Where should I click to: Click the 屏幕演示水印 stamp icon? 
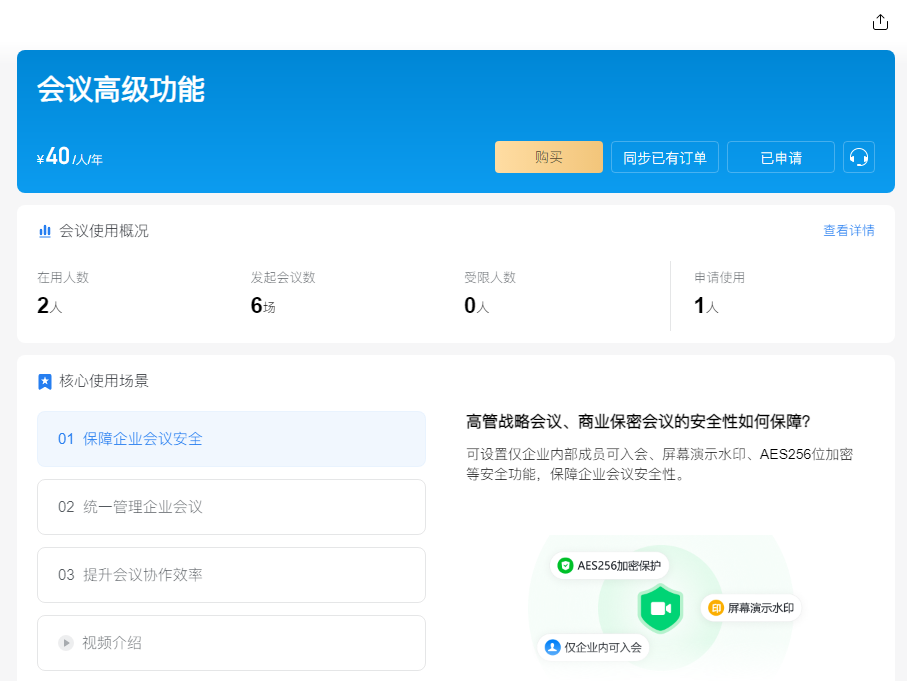[714, 607]
